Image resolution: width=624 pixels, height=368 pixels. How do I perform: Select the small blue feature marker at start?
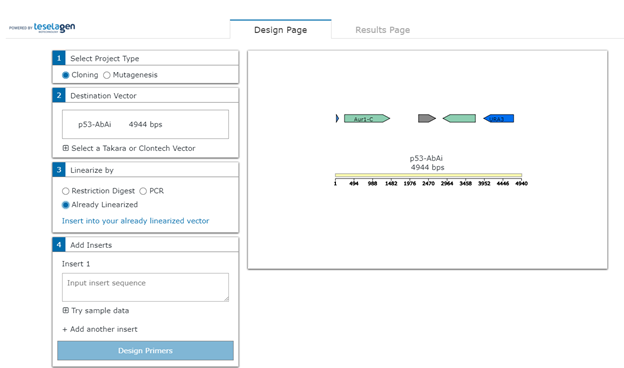click(x=337, y=118)
